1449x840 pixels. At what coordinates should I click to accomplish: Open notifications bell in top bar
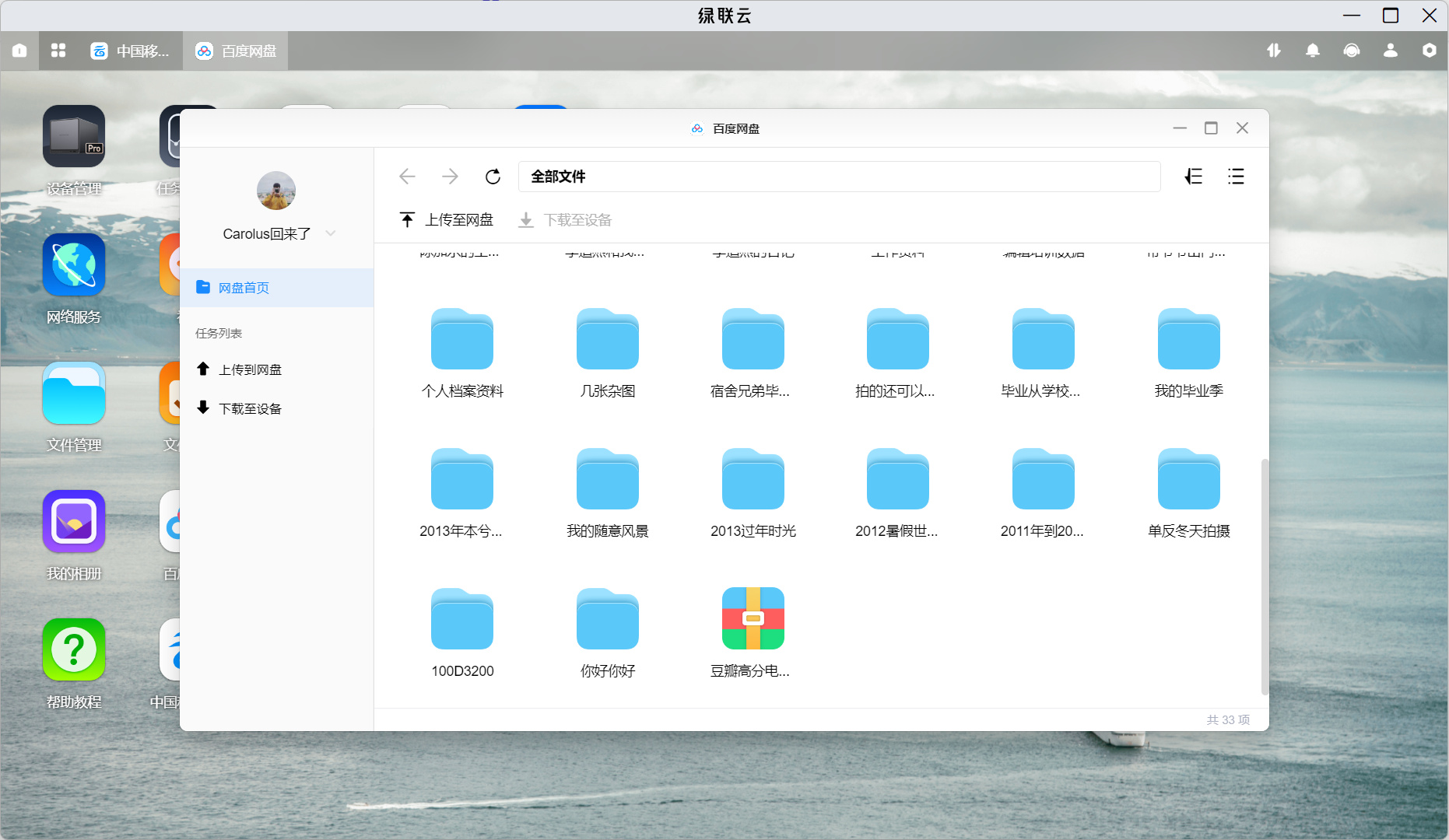tap(1313, 51)
